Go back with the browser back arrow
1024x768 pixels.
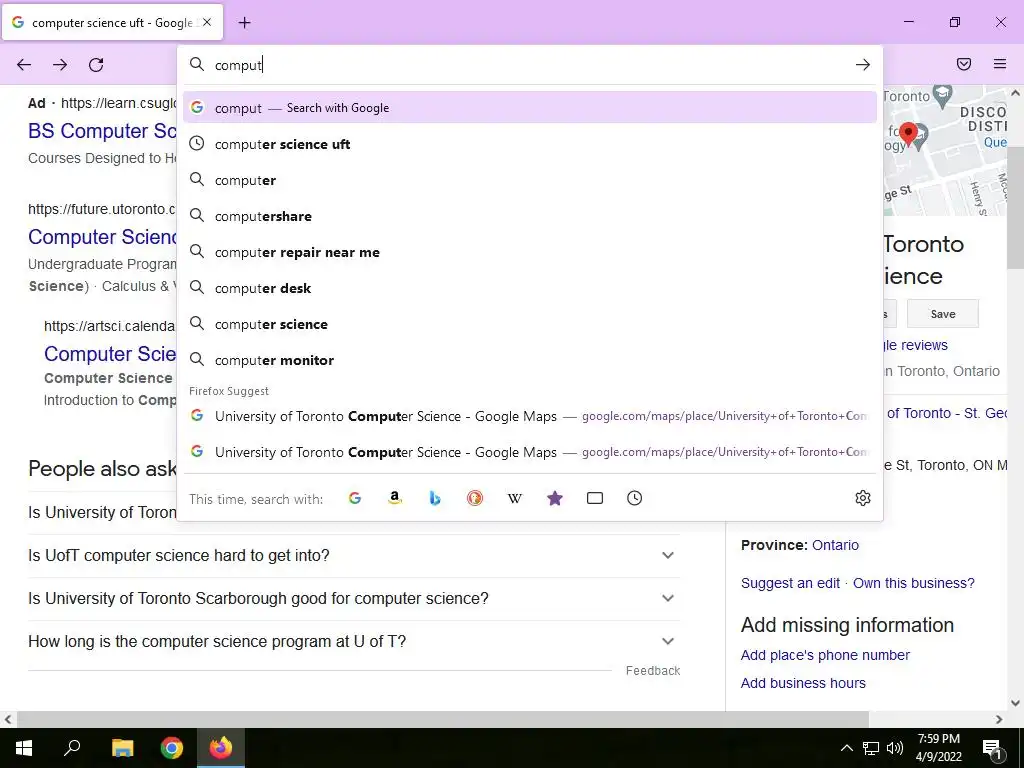(x=24, y=65)
